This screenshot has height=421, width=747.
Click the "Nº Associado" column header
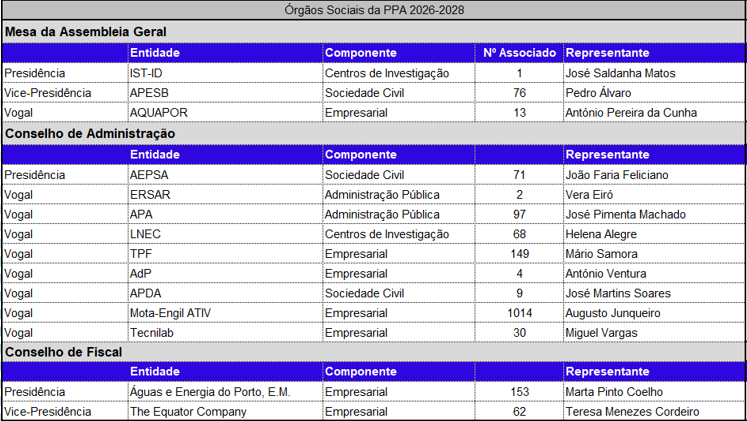[x=519, y=52]
